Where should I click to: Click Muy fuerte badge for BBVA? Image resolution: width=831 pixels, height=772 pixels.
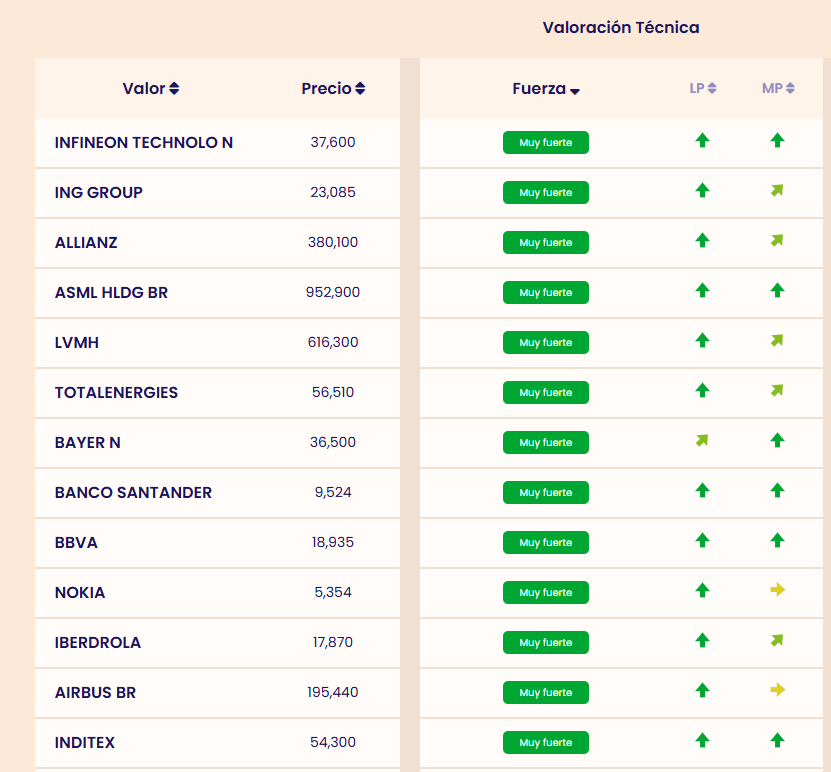(546, 542)
